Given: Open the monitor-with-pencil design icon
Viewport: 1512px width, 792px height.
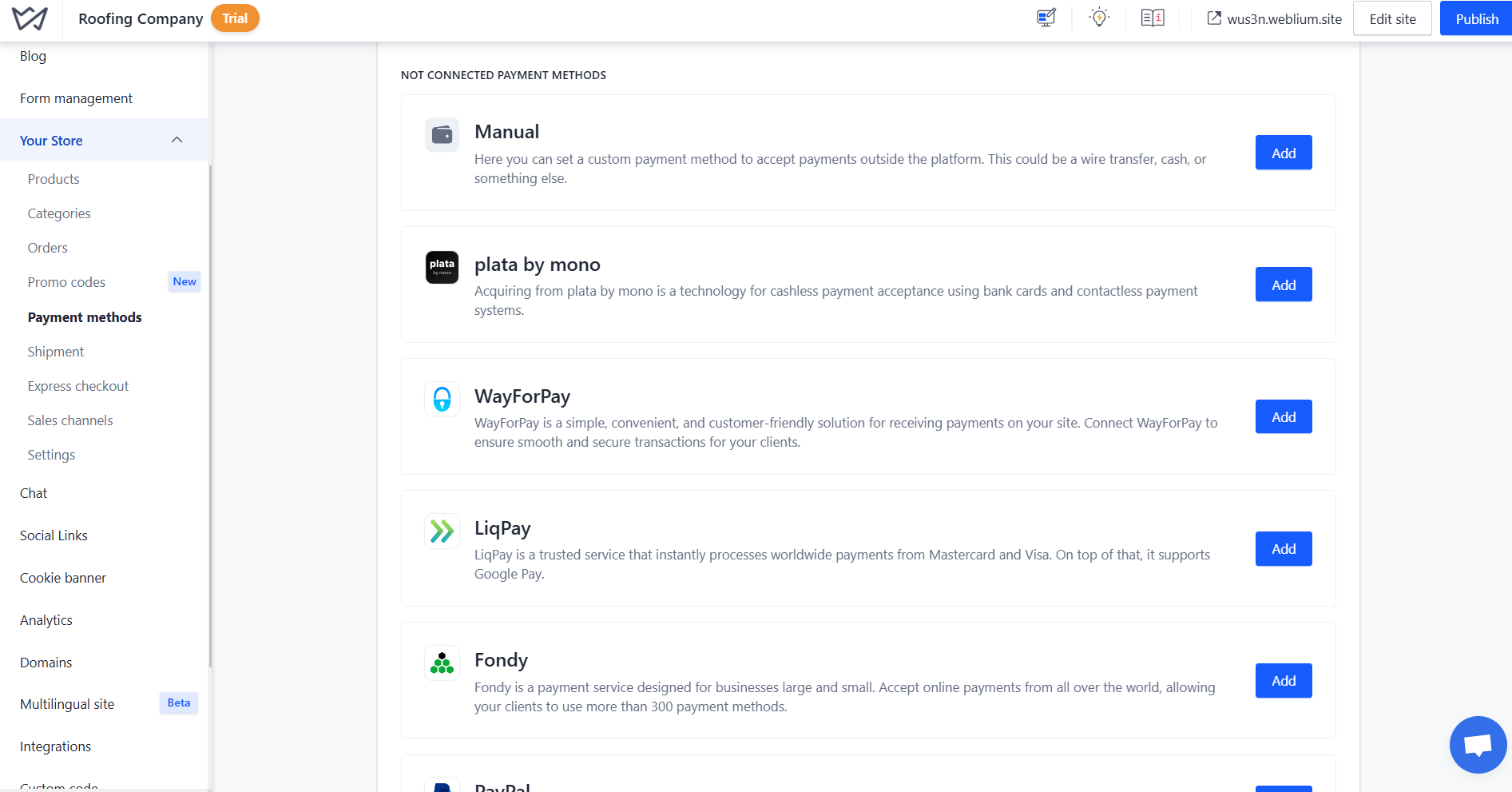Looking at the screenshot, I should 1046,18.
